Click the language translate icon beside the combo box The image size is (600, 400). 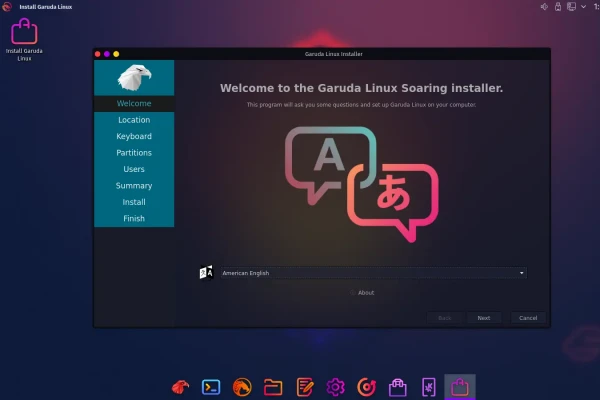pyautogui.click(x=206, y=273)
